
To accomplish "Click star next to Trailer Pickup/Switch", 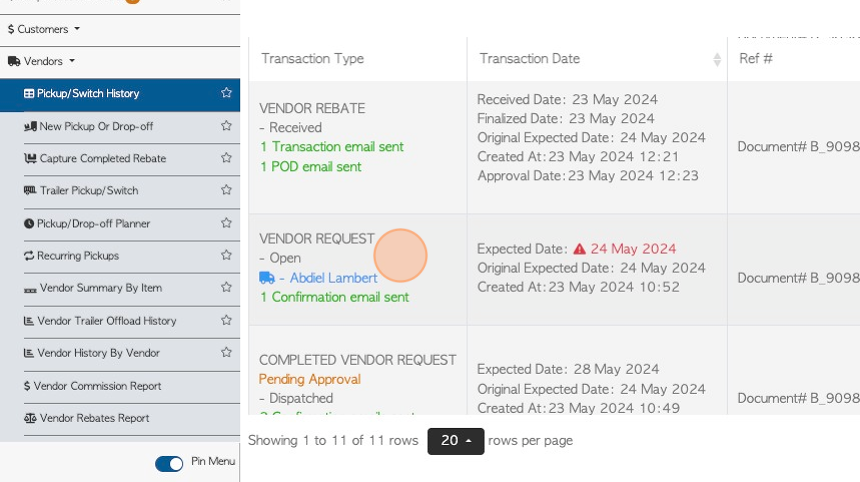I will pos(226,190).
